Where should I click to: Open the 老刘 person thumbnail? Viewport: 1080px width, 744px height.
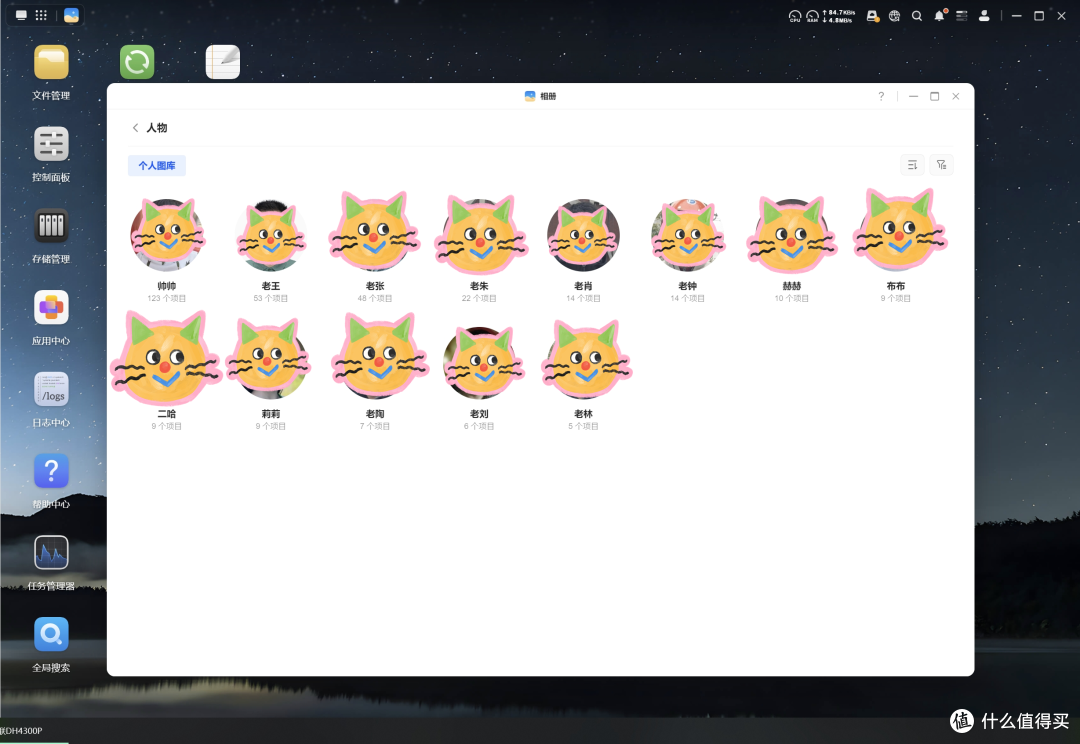[481, 362]
